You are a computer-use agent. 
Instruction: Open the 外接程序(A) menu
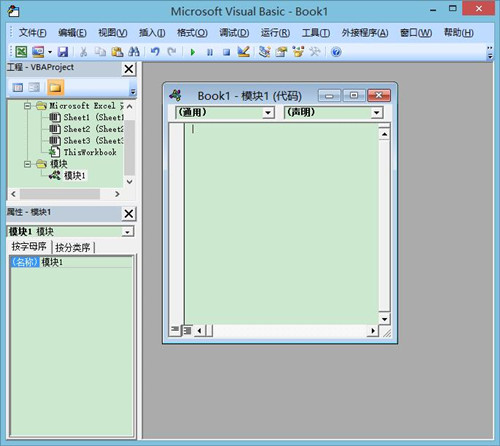coord(365,33)
